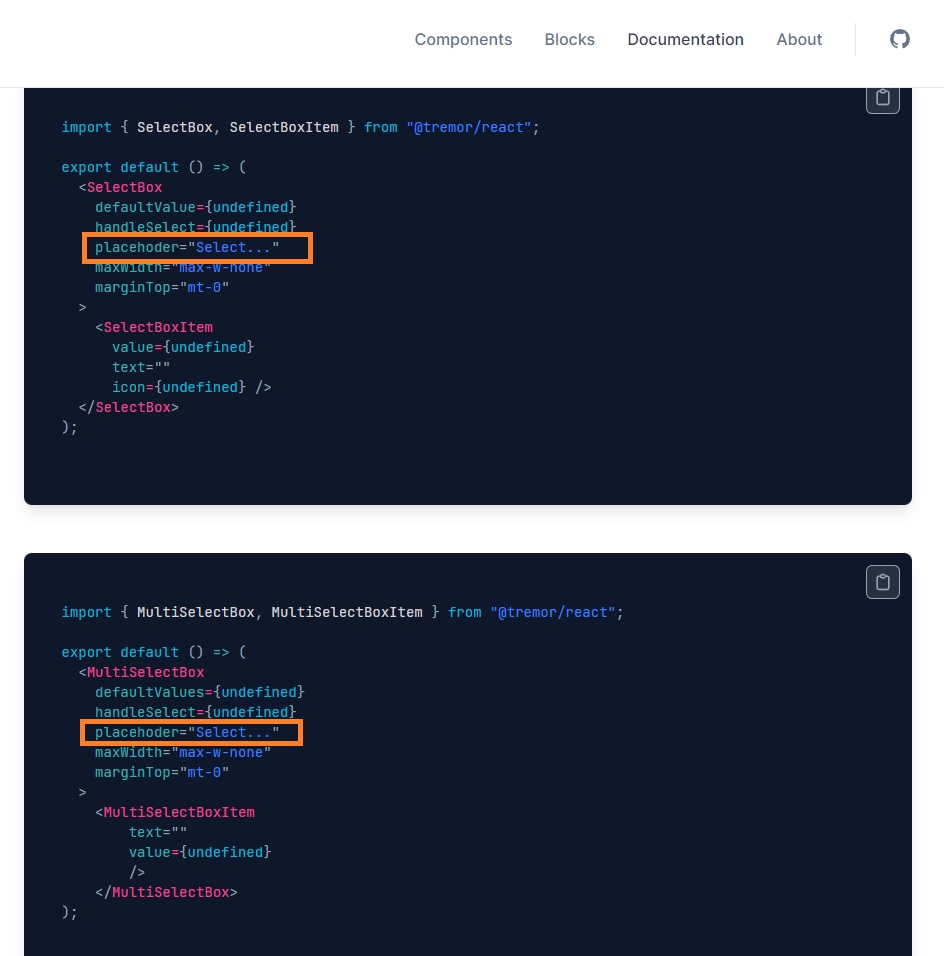Screen dimensions: 944x956
Task: Click text="" under SelectBoxItem
Action: pyautogui.click(x=141, y=367)
